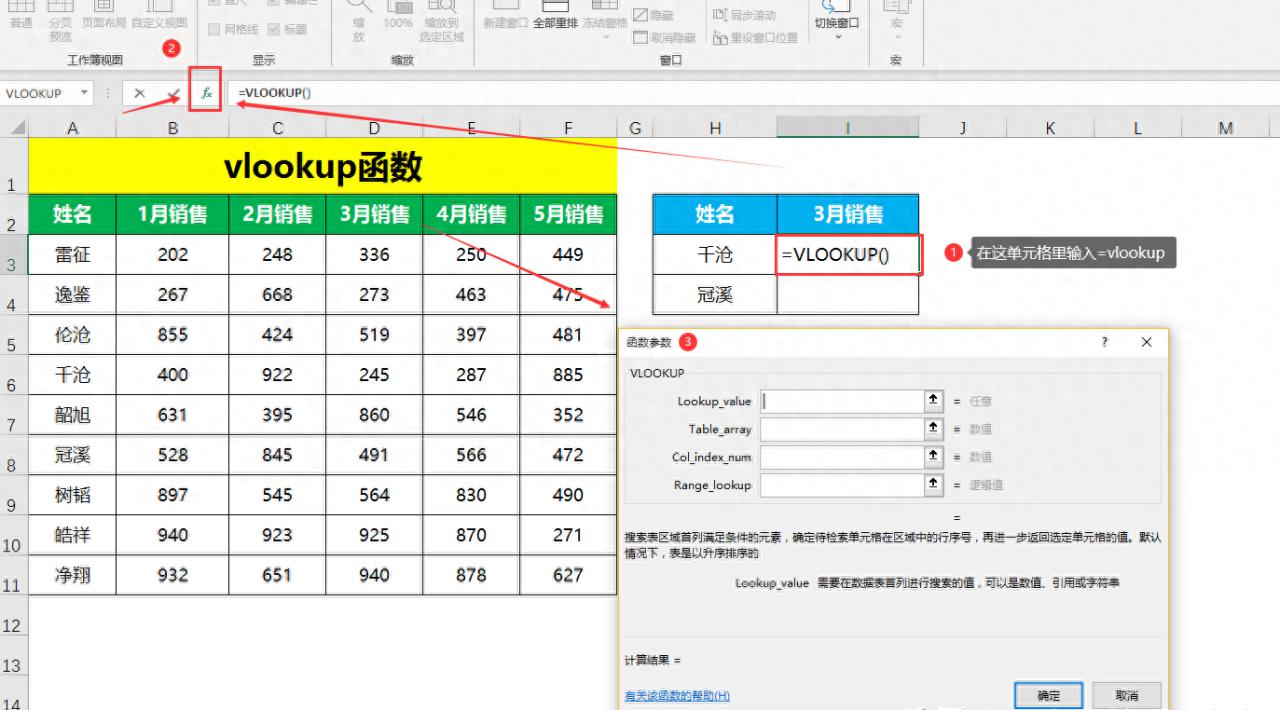
Task: Select the empty cell I4 beside 冠溪
Action: (x=848, y=295)
